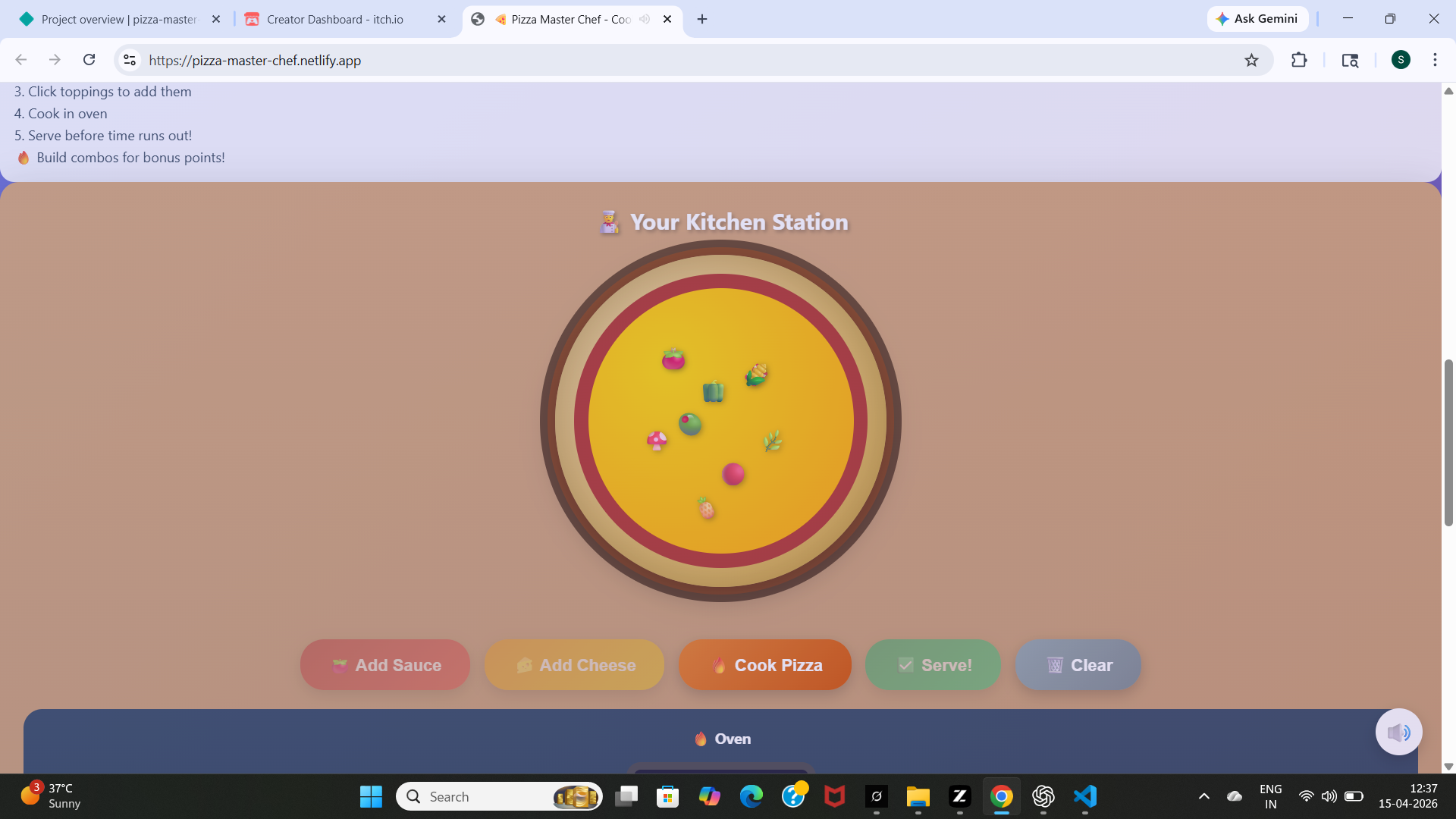
Task: Open the Windows Start menu
Action: point(371,796)
